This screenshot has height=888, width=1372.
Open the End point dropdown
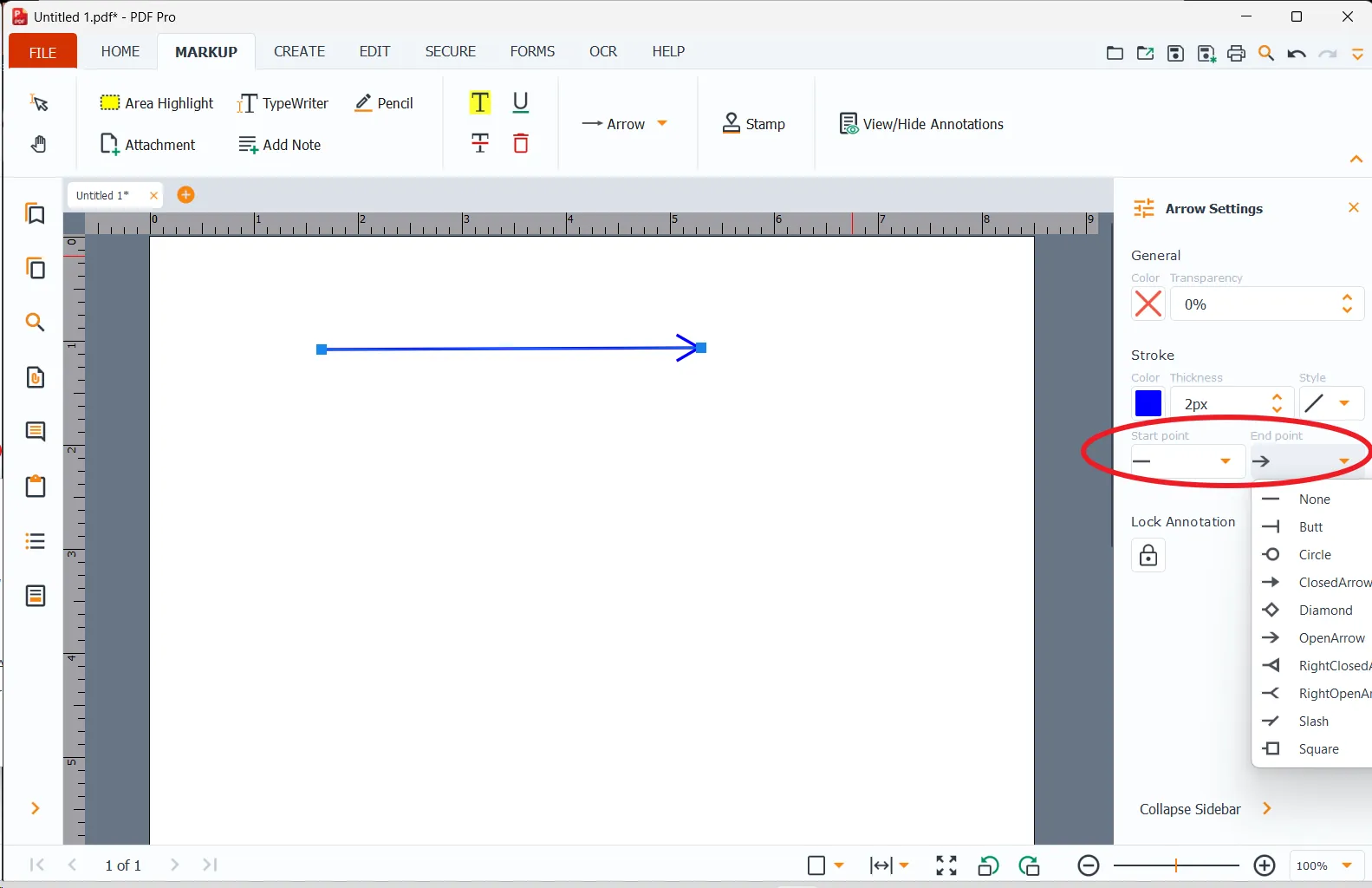point(1308,461)
